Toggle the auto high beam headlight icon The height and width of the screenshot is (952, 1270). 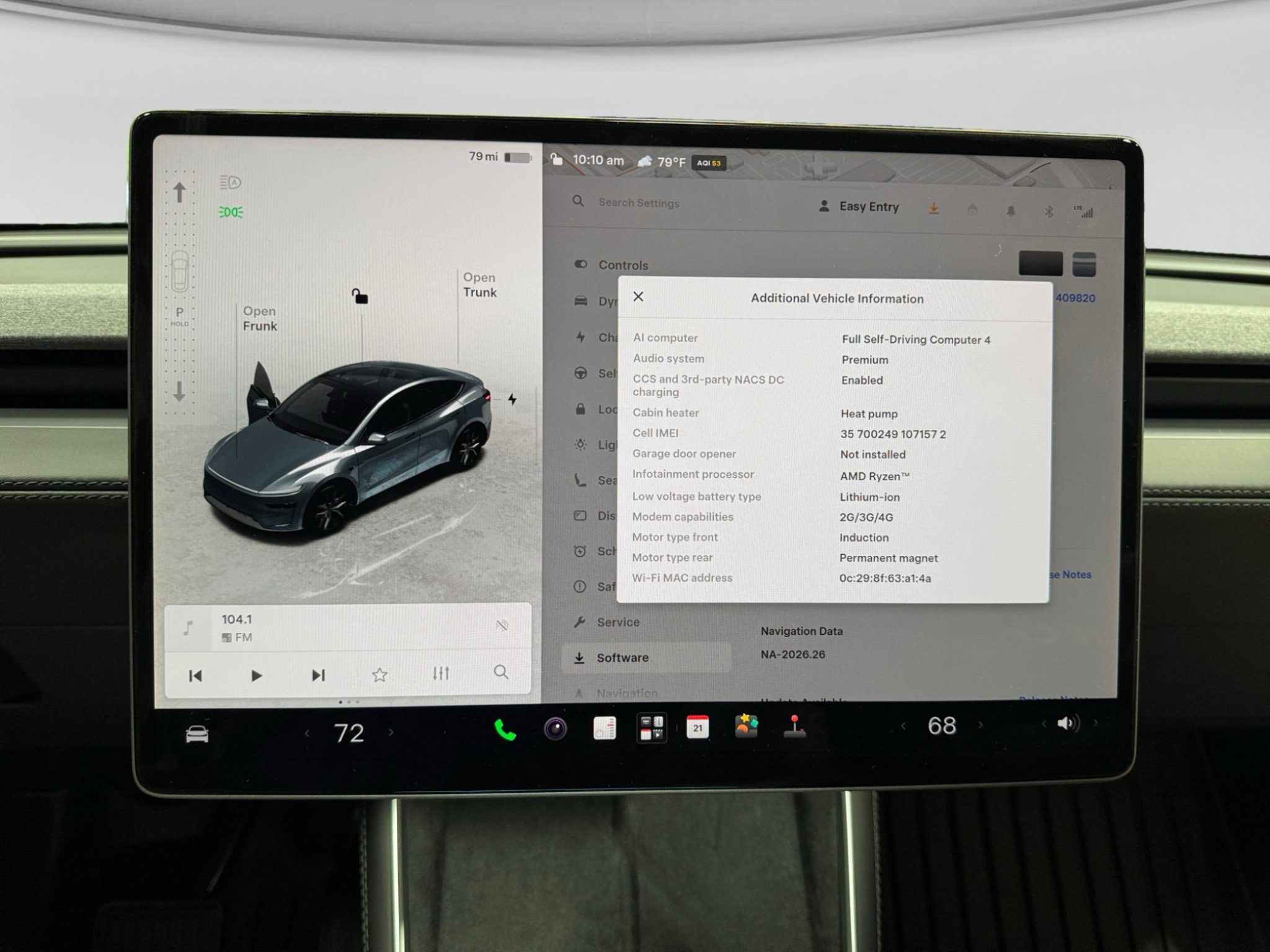(x=231, y=182)
